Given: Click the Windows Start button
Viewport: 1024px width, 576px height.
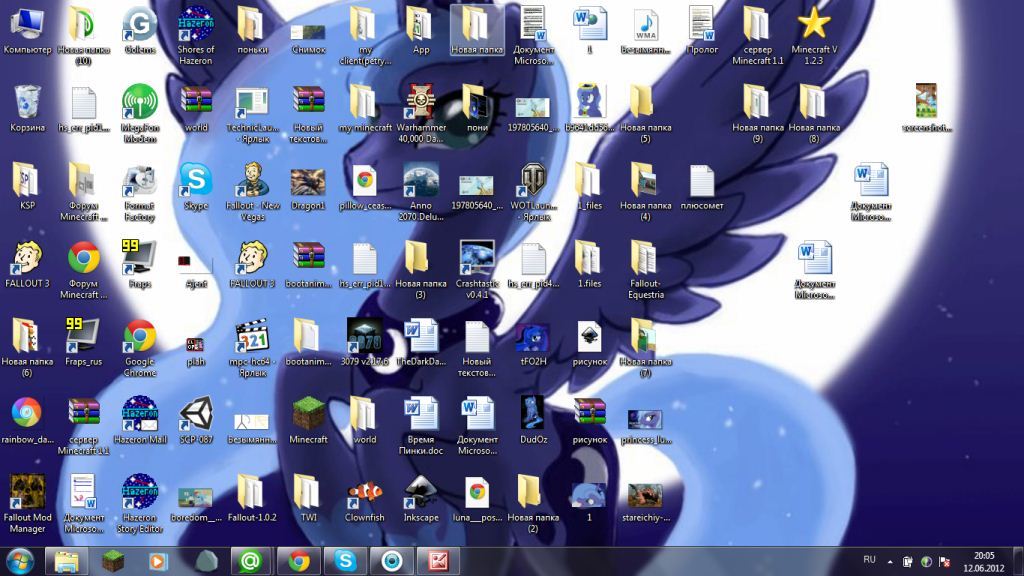Looking at the screenshot, I should [20, 560].
